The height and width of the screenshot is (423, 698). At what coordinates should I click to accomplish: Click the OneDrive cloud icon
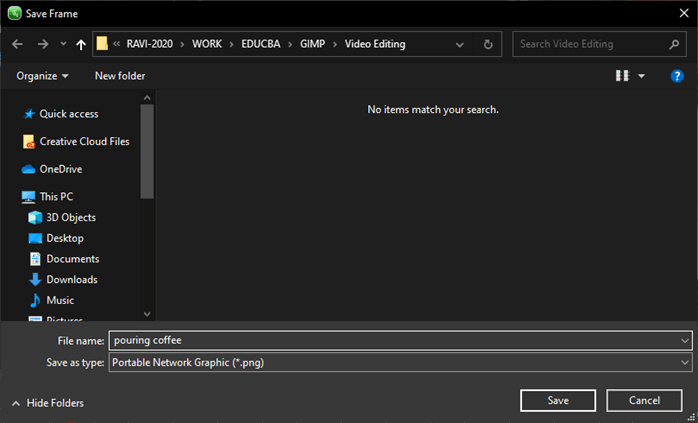[28, 169]
